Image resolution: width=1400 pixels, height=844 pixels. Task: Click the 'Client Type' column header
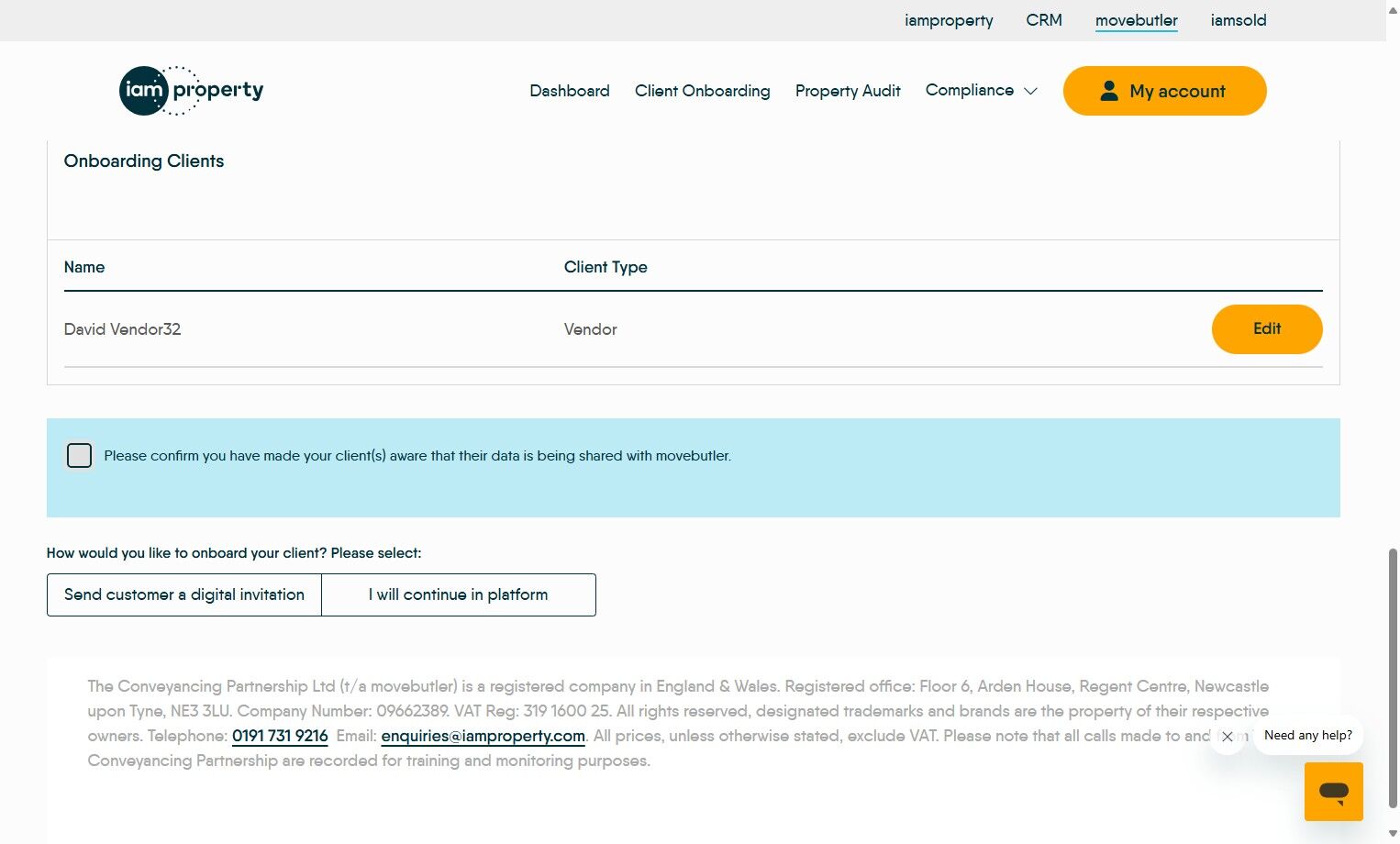pos(606,267)
